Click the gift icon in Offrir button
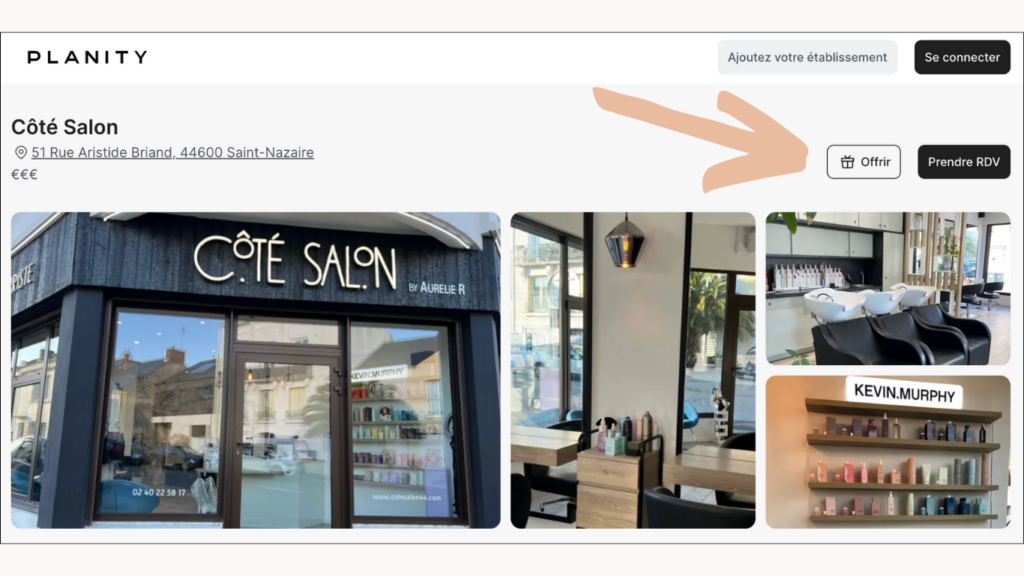This screenshot has width=1024, height=576. [x=847, y=162]
